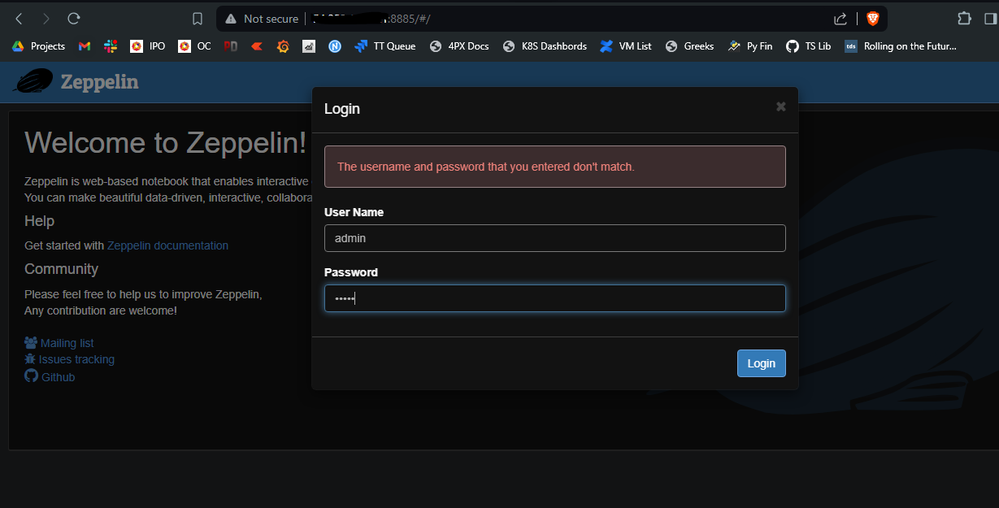Click the Not secure warning icon

pos(231,19)
